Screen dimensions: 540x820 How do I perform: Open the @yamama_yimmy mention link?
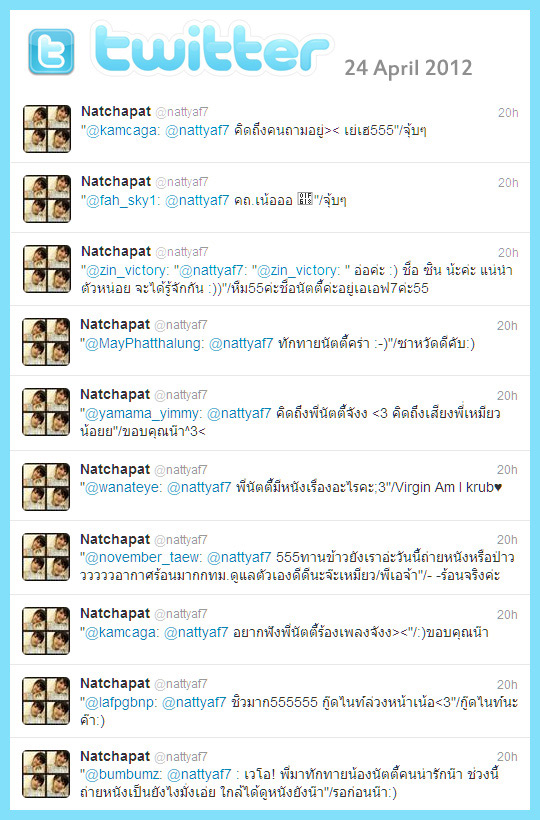(143, 414)
